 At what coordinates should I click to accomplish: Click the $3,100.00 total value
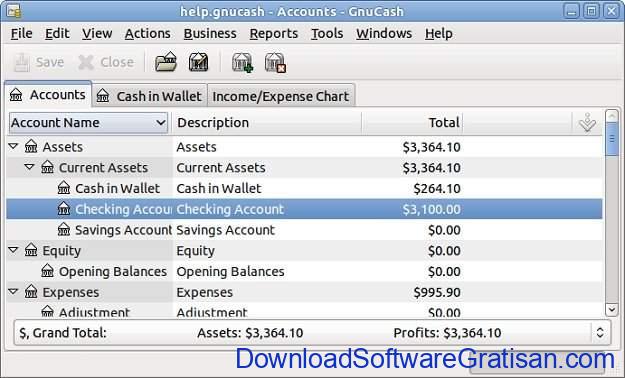pos(431,209)
